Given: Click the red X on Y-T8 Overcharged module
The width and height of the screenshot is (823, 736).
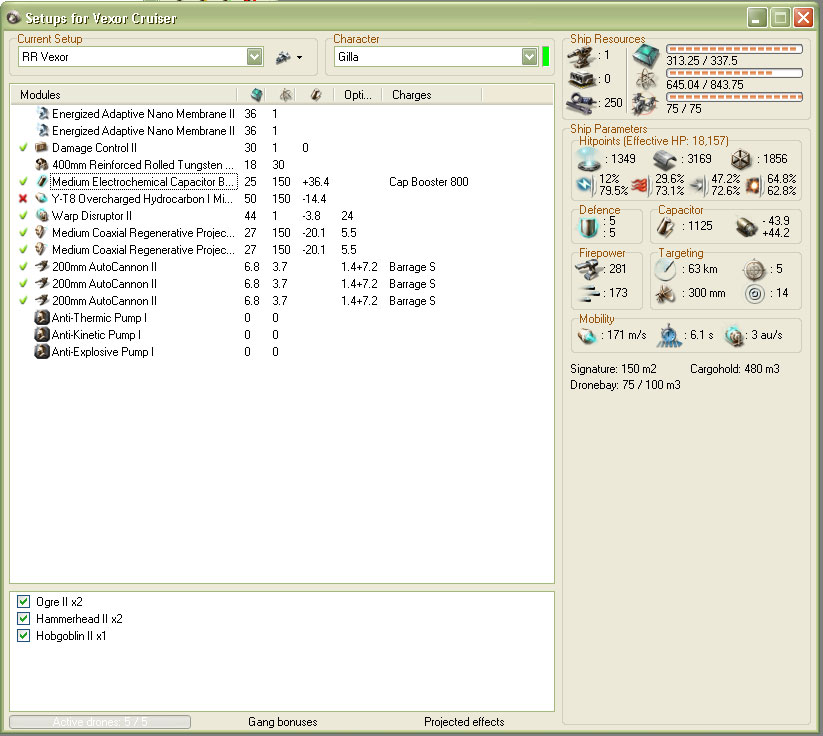Looking at the screenshot, I should (23, 199).
